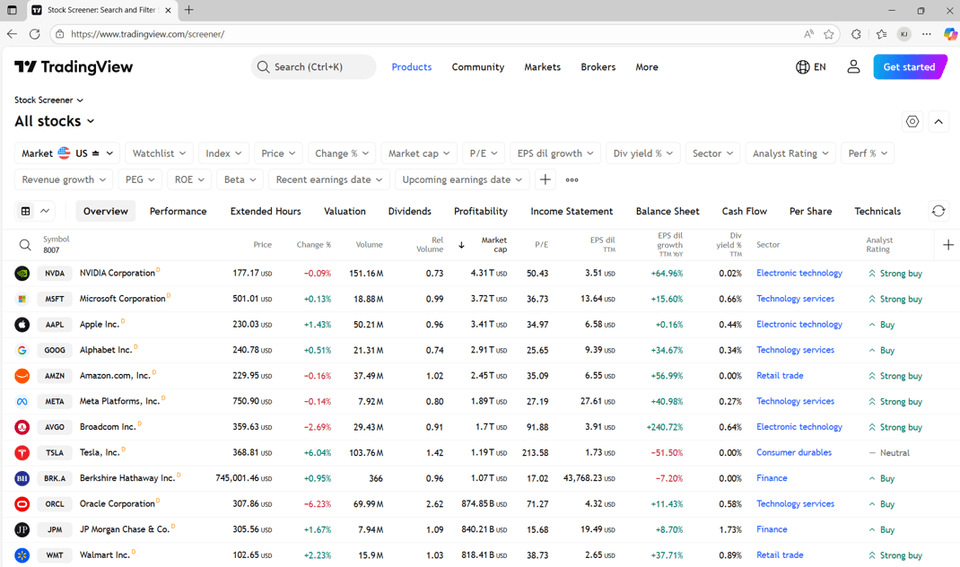Viewport: 960px width, 567px height.
Task: Open screener settings gear icon
Action: pos(912,121)
